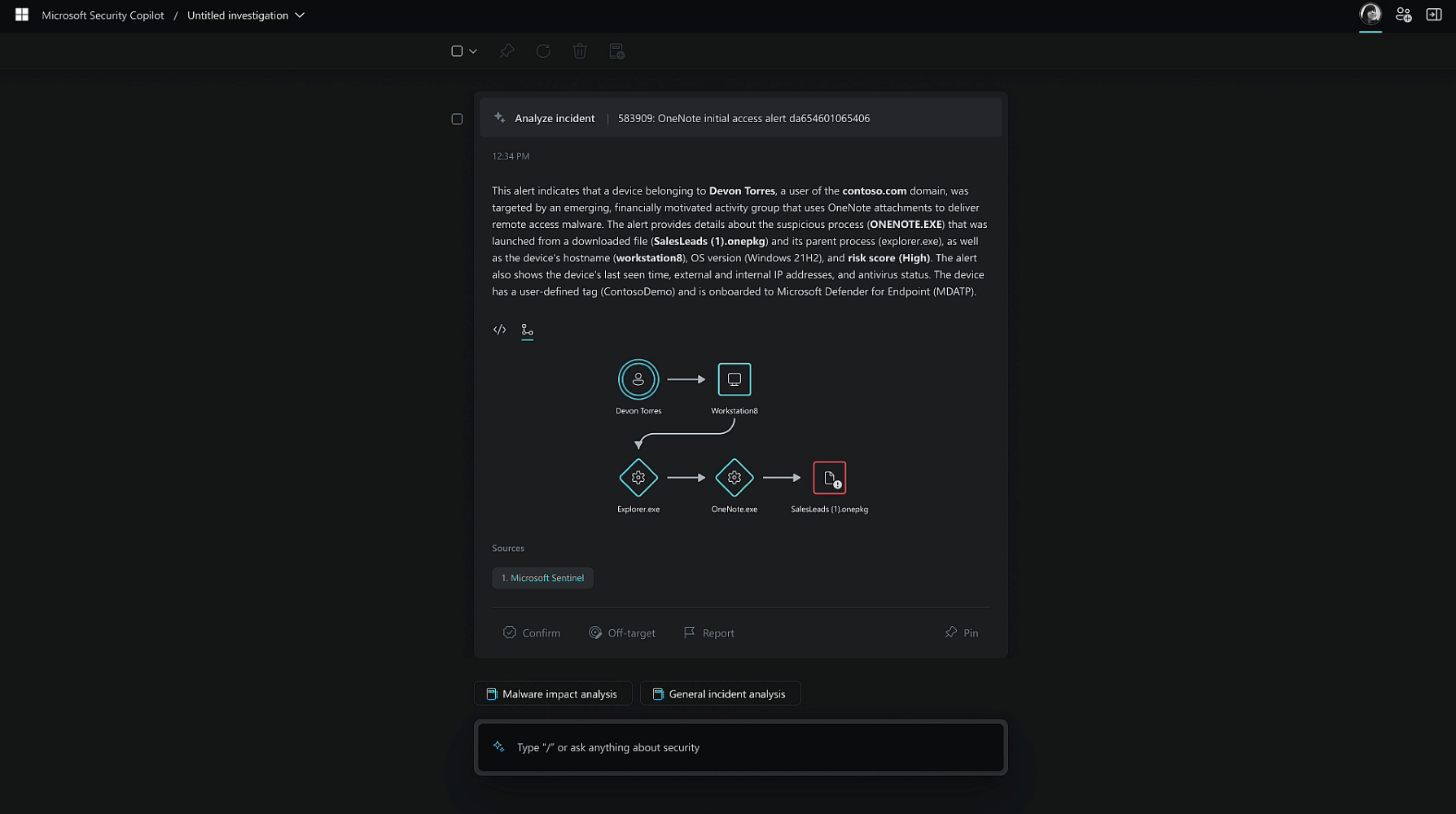This screenshot has height=814, width=1456.
Task: Open your profile avatar picture
Action: pyautogui.click(x=1370, y=14)
